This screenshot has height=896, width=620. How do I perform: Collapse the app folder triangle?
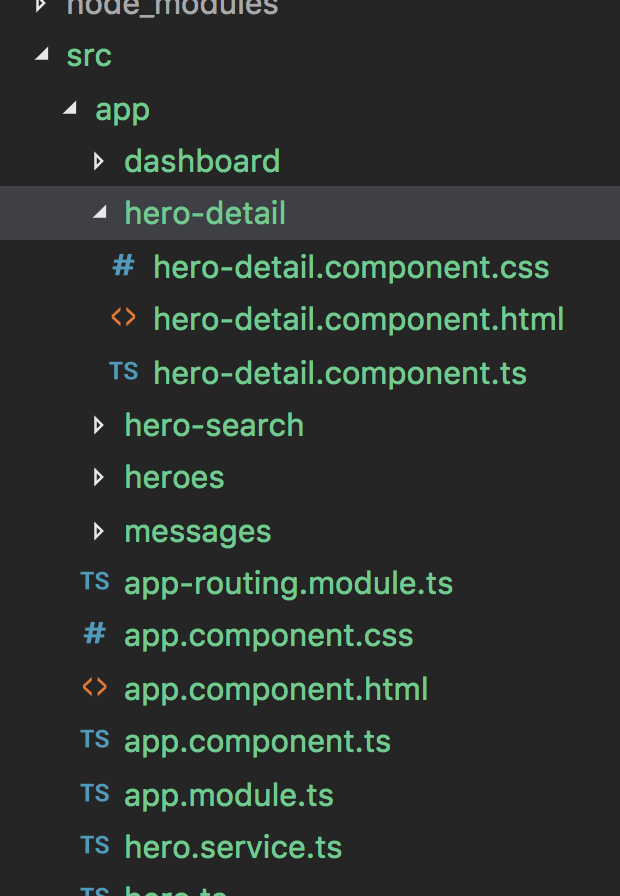pos(70,107)
